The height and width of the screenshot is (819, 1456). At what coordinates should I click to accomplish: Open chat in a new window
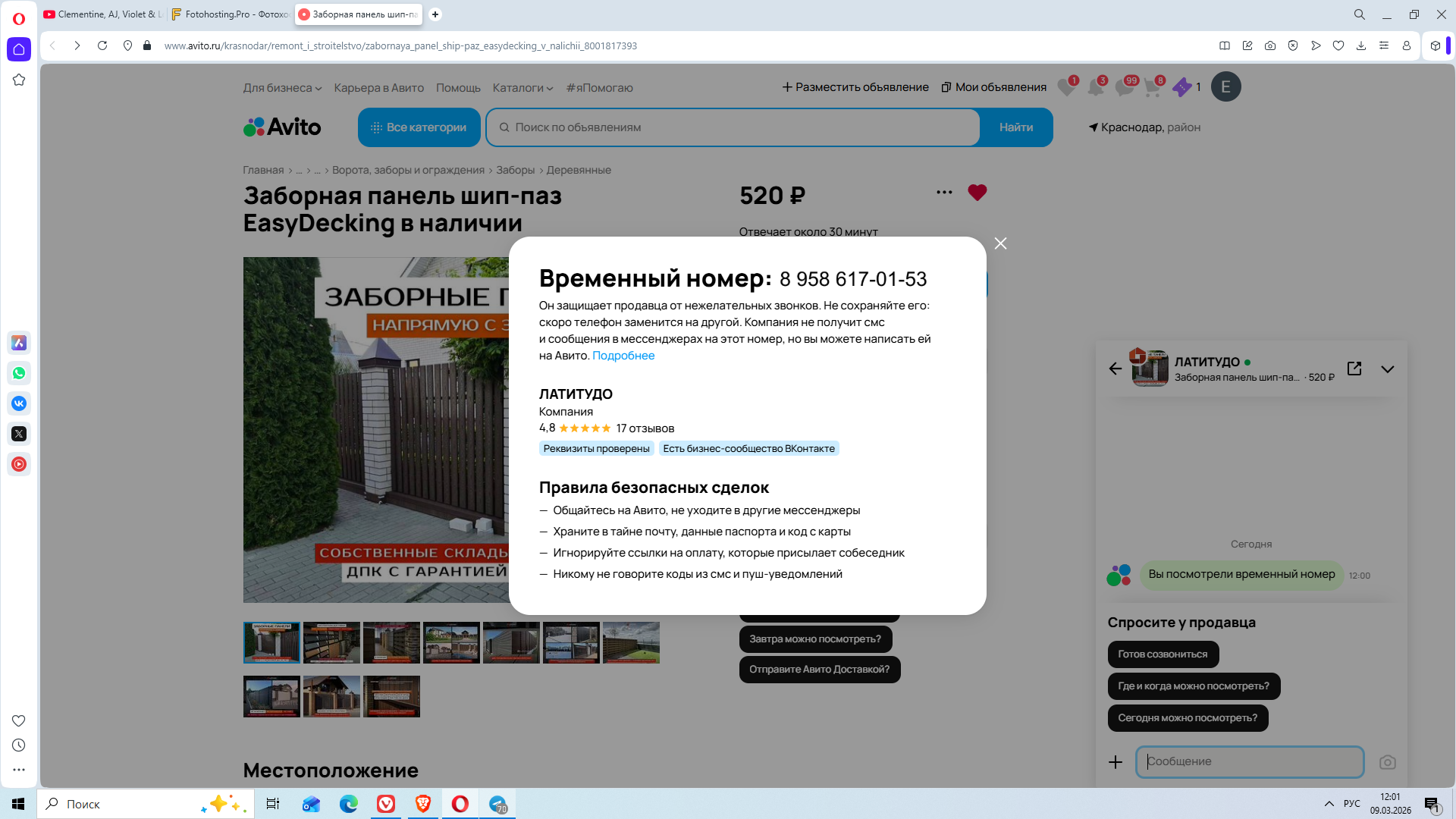1354,369
